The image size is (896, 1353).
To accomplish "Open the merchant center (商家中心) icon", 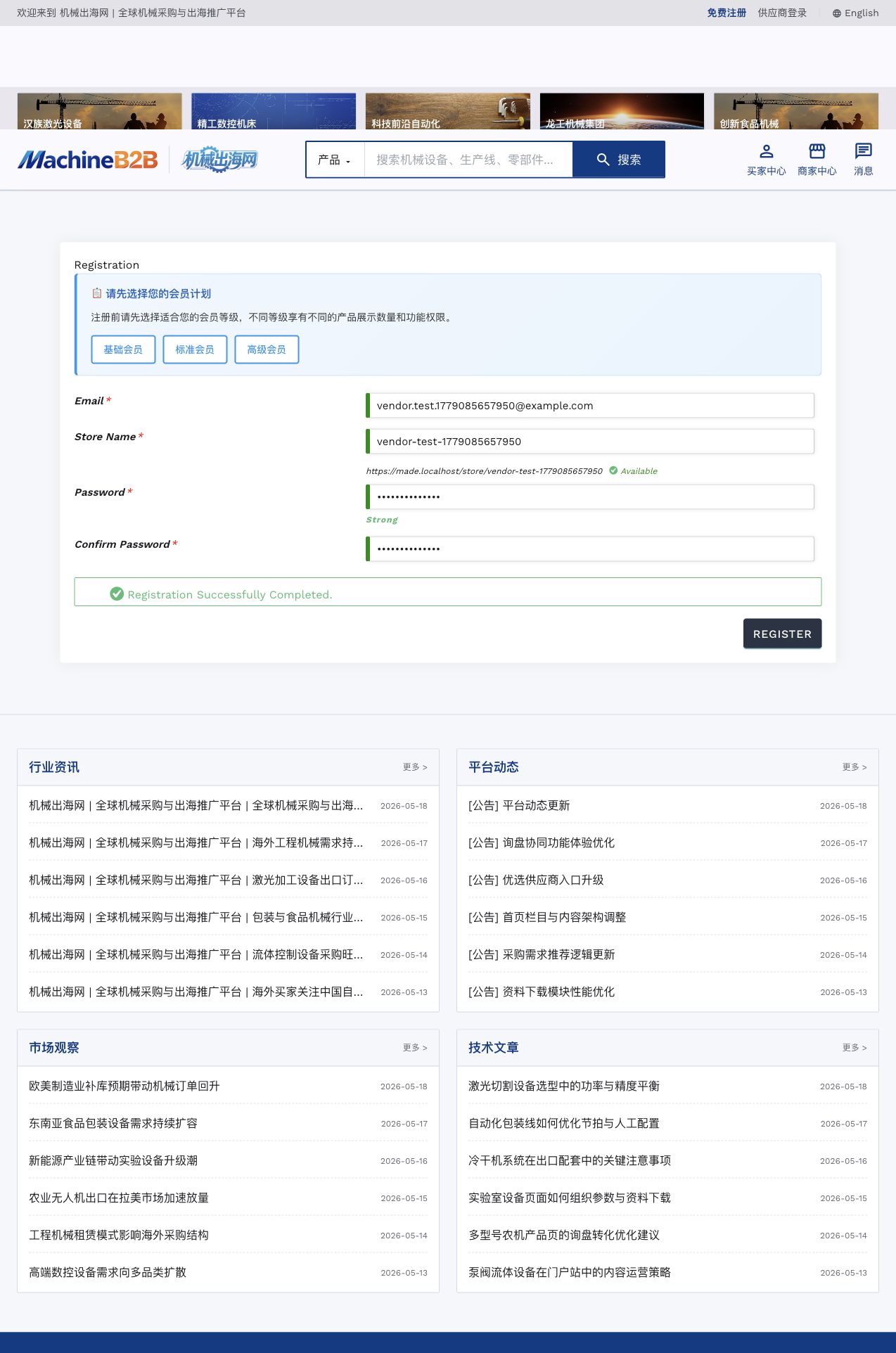I will pyautogui.click(x=817, y=151).
